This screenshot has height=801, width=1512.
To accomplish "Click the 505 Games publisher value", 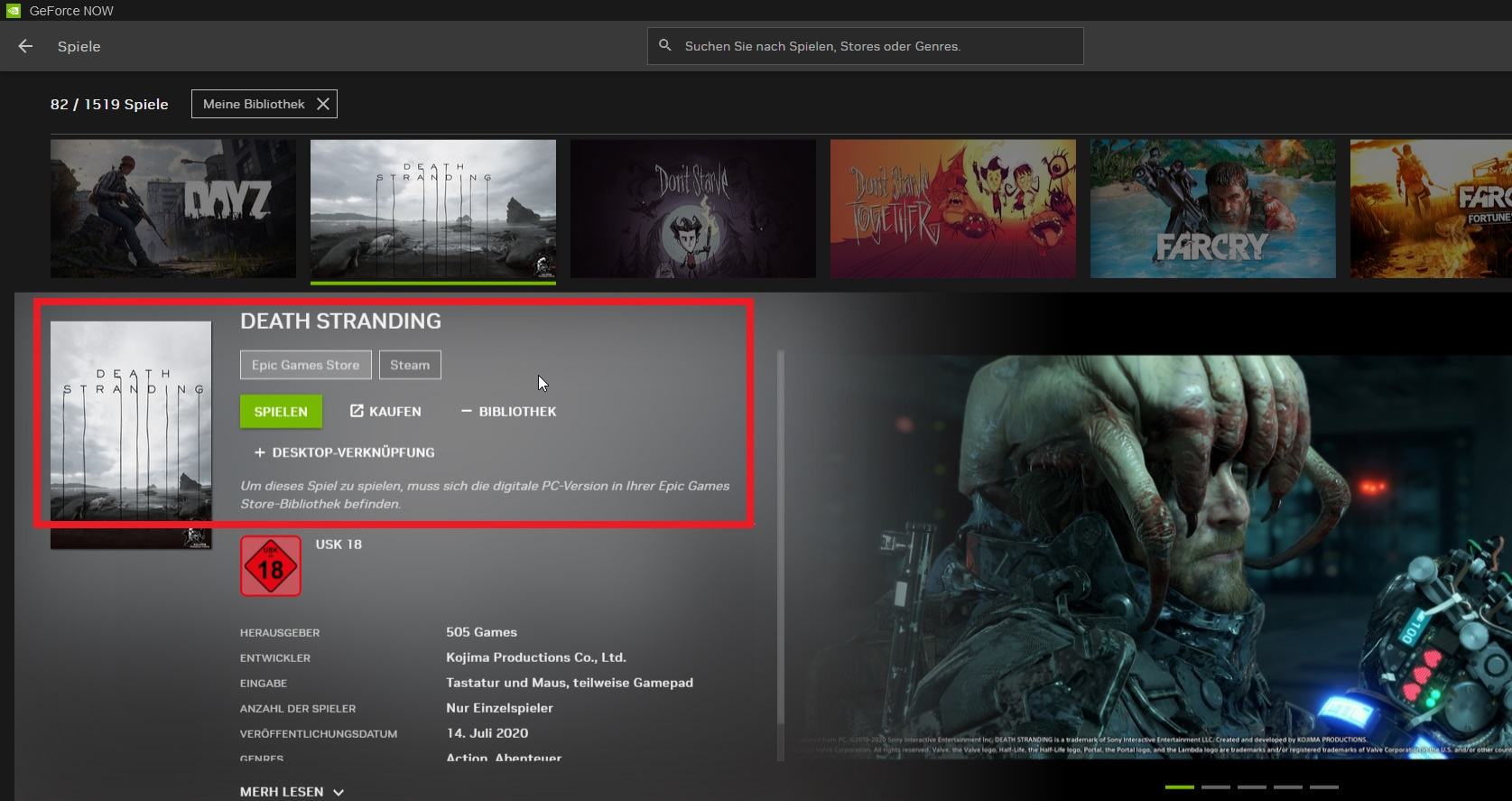I will [x=481, y=632].
